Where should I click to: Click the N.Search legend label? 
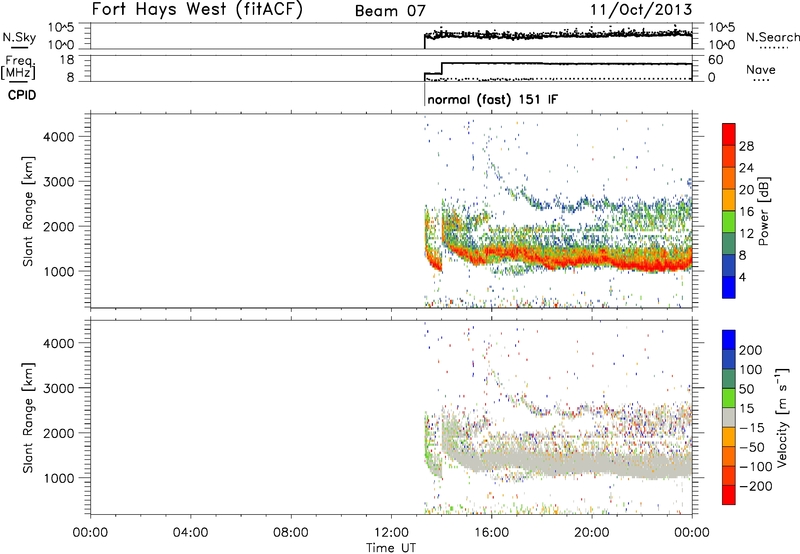pyautogui.click(x=772, y=37)
